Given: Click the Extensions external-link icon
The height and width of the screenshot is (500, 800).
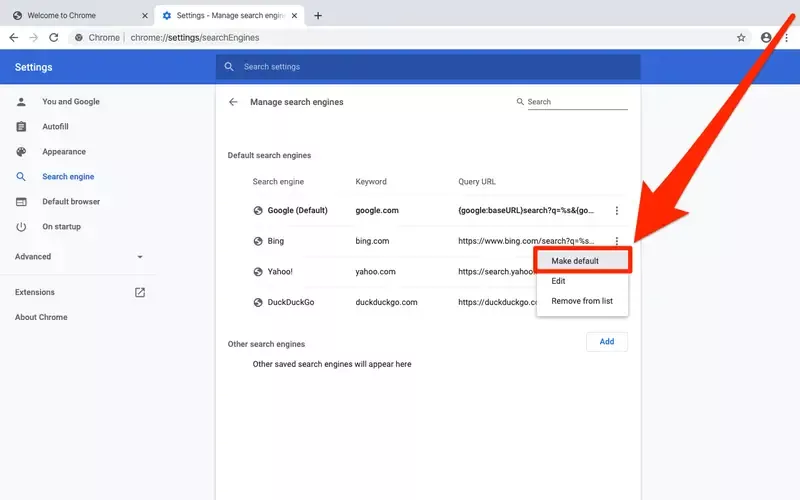Looking at the screenshot, I should click(140, 292).
